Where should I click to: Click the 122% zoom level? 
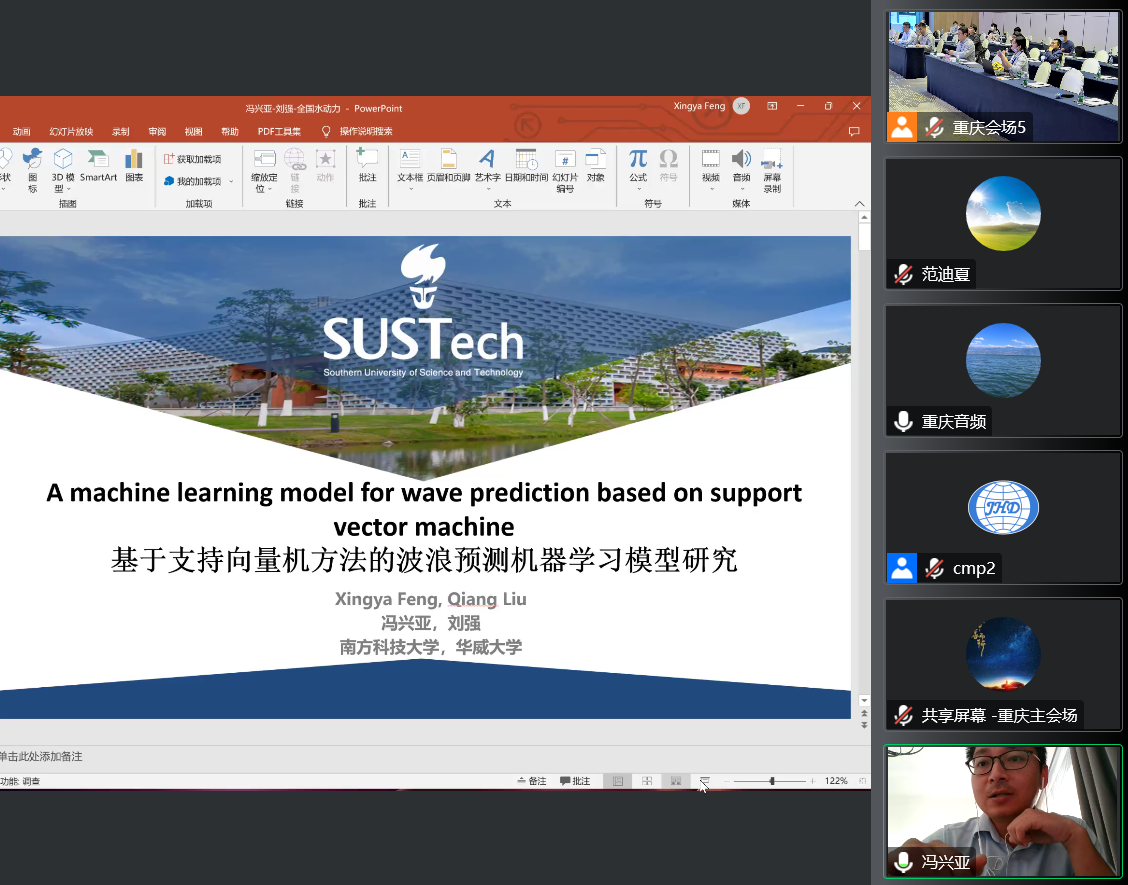836,781
